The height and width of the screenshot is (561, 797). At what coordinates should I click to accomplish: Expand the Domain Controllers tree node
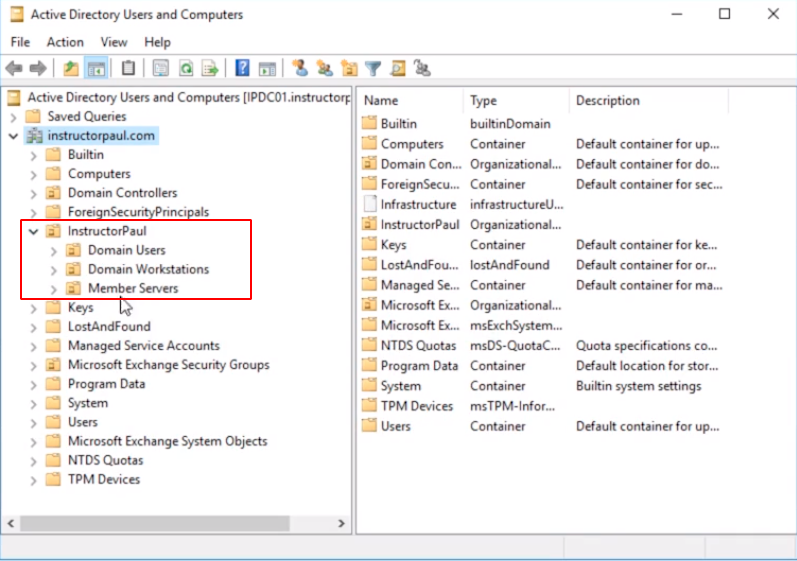pos(34,193)
